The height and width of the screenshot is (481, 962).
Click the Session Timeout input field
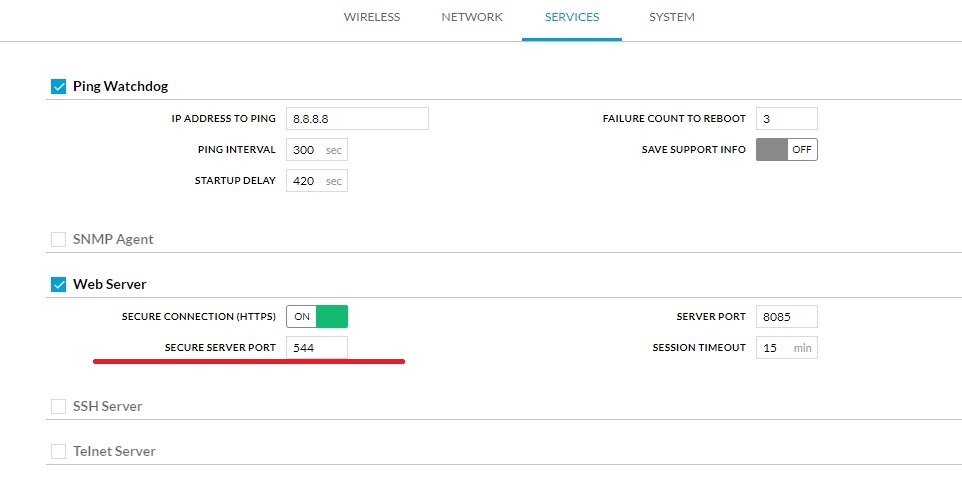pyautogui.click(x=774, y=348)
